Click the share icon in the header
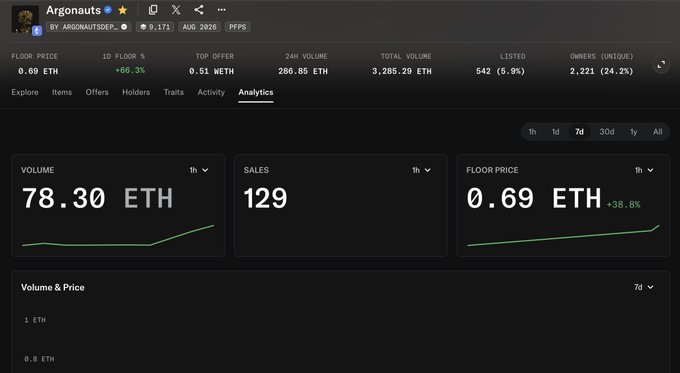680x373 pixels. [199, 10]
